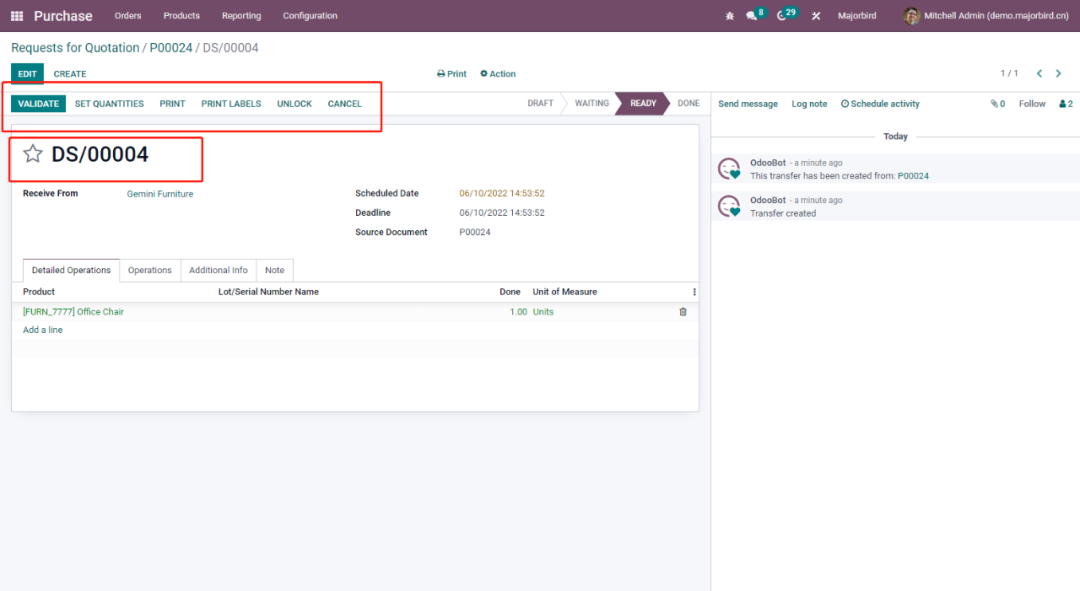Go to next record arrow
The image size is (1080, 591).
coord(1058,74)
